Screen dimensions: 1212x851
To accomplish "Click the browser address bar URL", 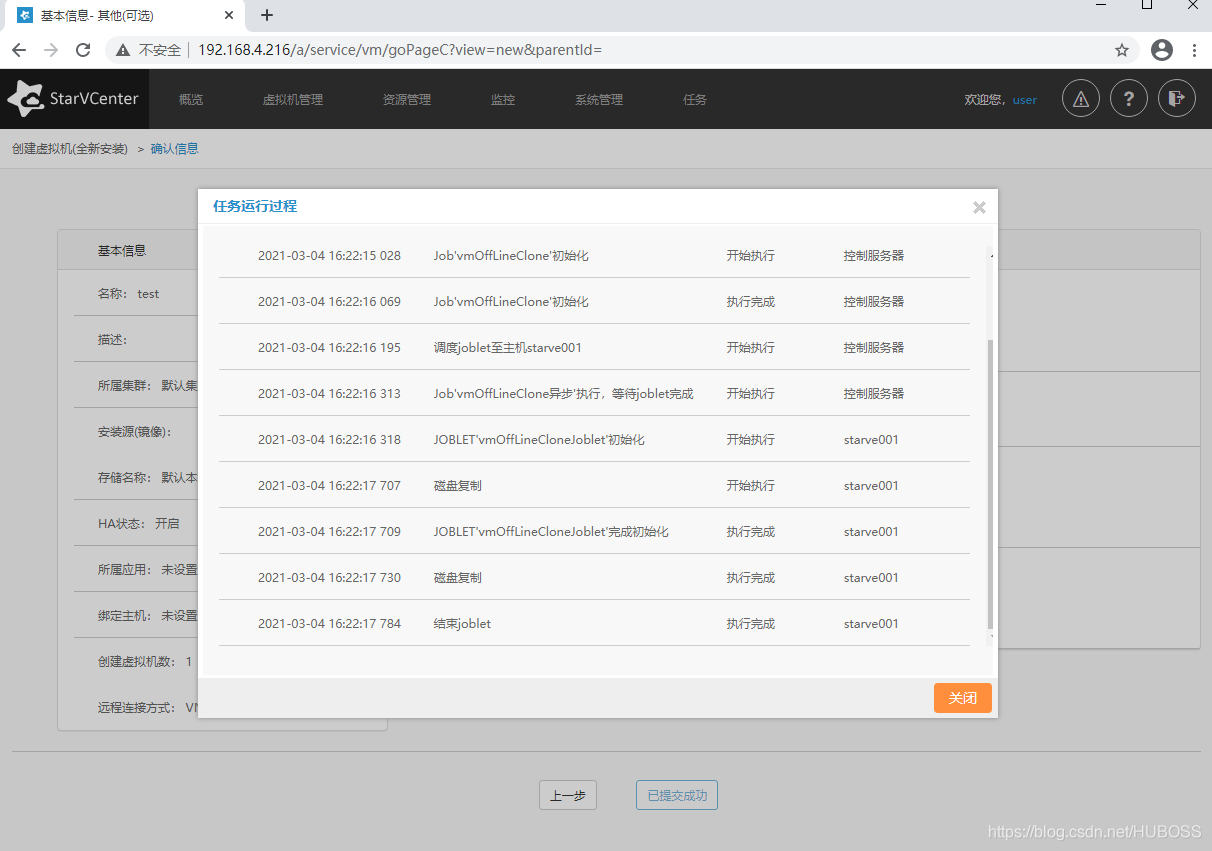I will coord(400,50).
